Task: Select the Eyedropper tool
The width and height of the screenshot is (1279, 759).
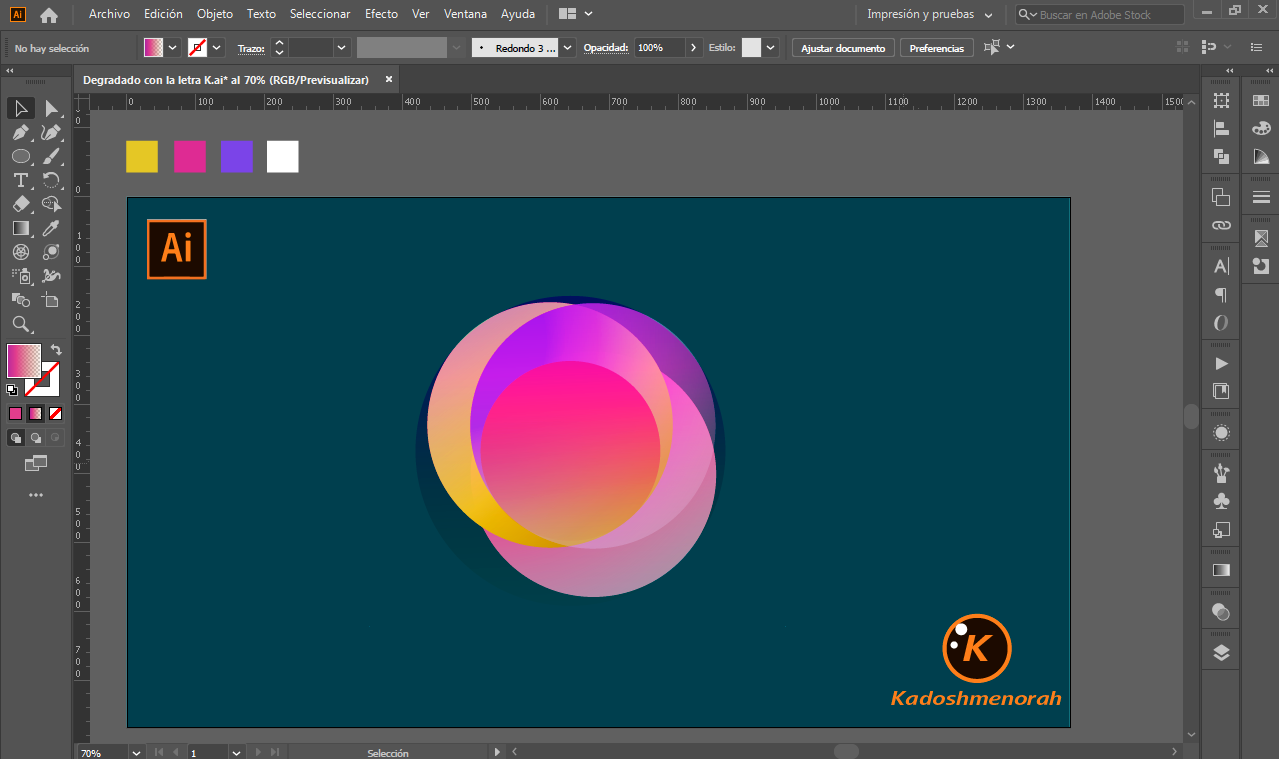Action: coord(51,228)
